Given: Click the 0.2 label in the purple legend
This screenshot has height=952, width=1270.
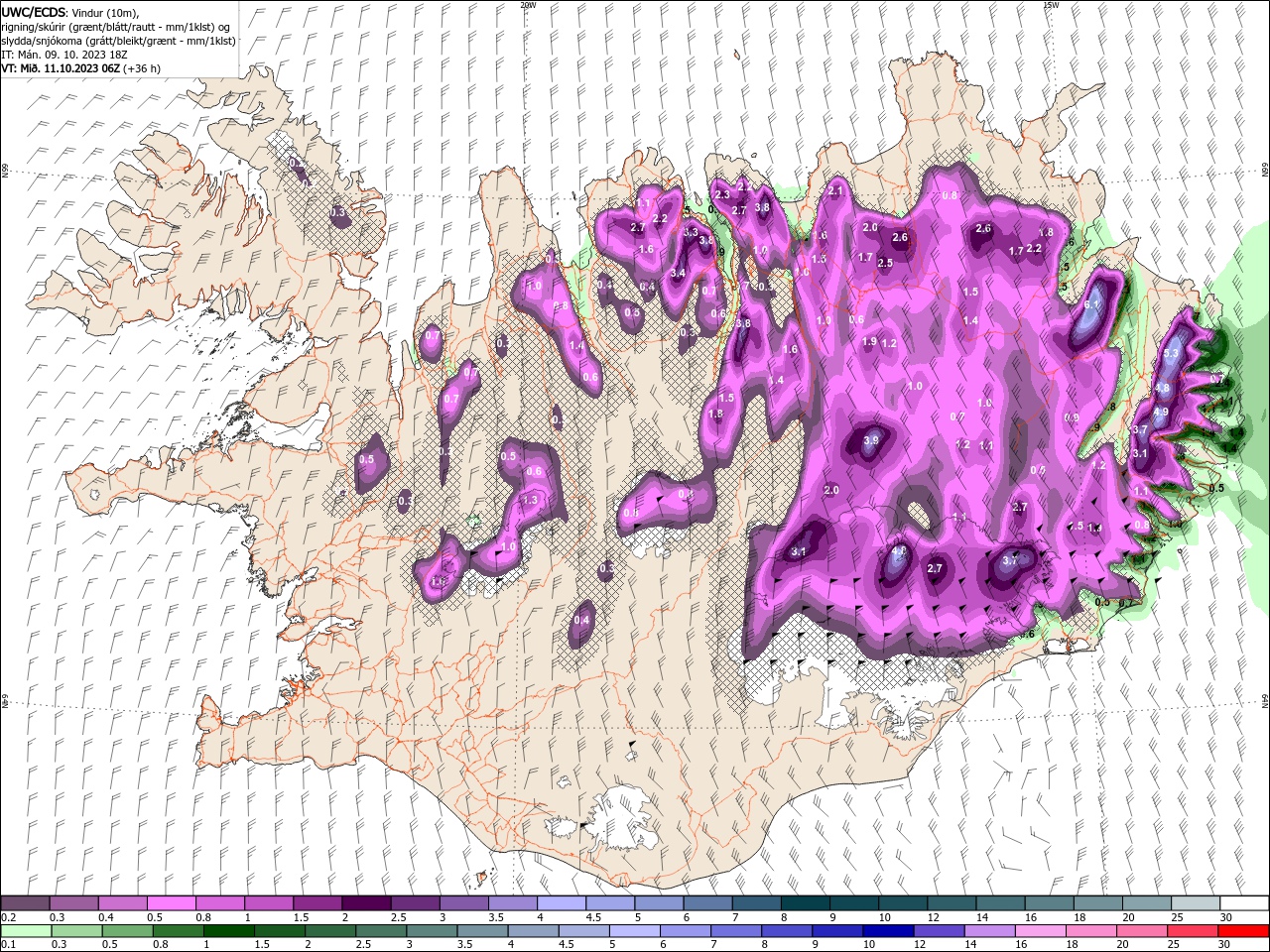Looking at the screenshot, I should tap(9, 917).
